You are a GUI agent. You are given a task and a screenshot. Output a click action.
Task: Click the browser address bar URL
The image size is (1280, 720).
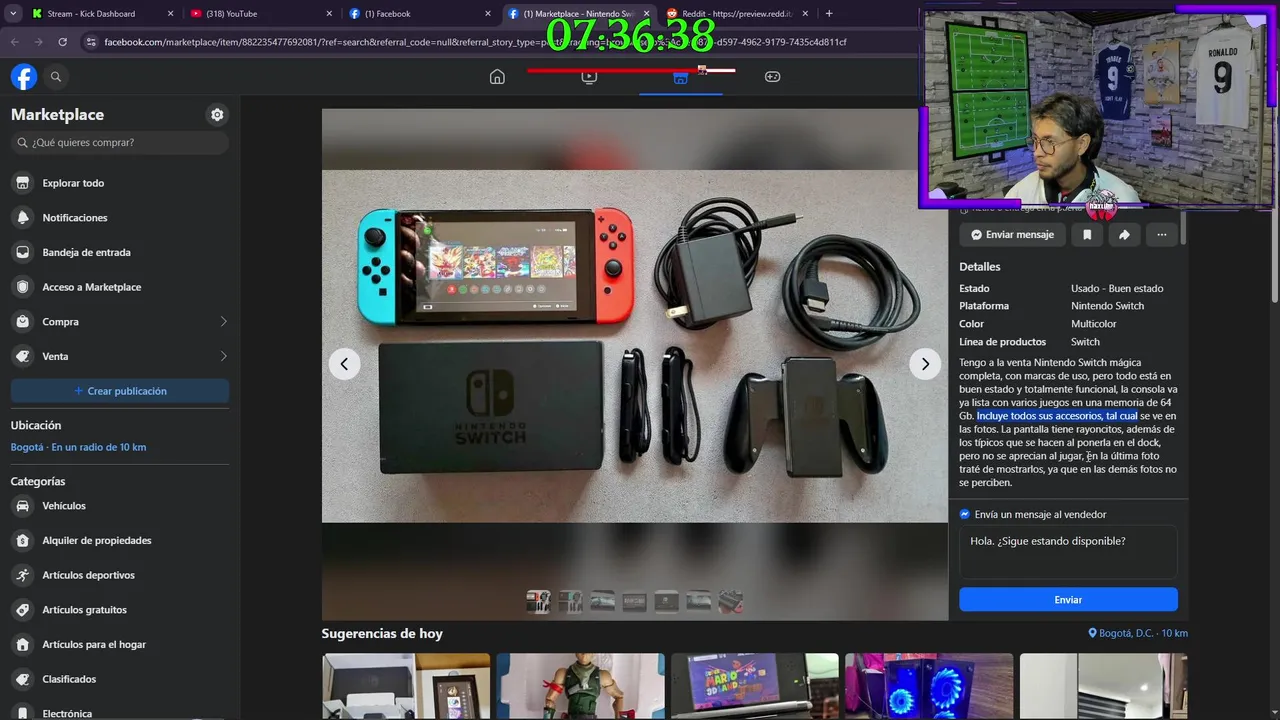475,42
